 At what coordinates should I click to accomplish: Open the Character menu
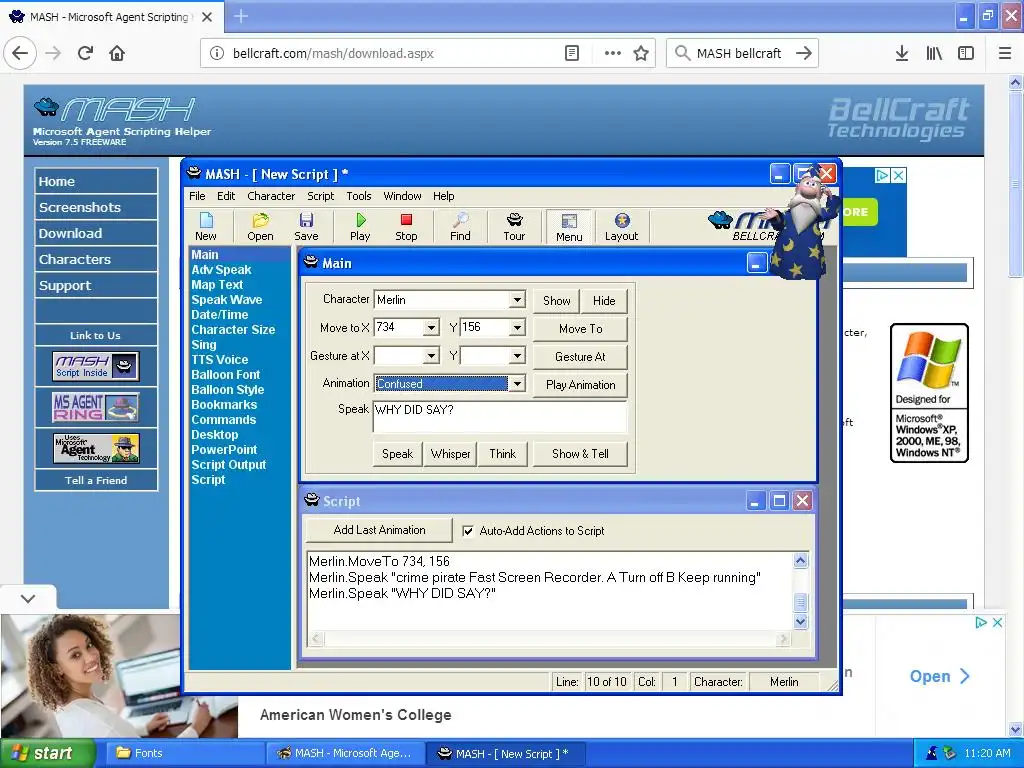point(271,196)
